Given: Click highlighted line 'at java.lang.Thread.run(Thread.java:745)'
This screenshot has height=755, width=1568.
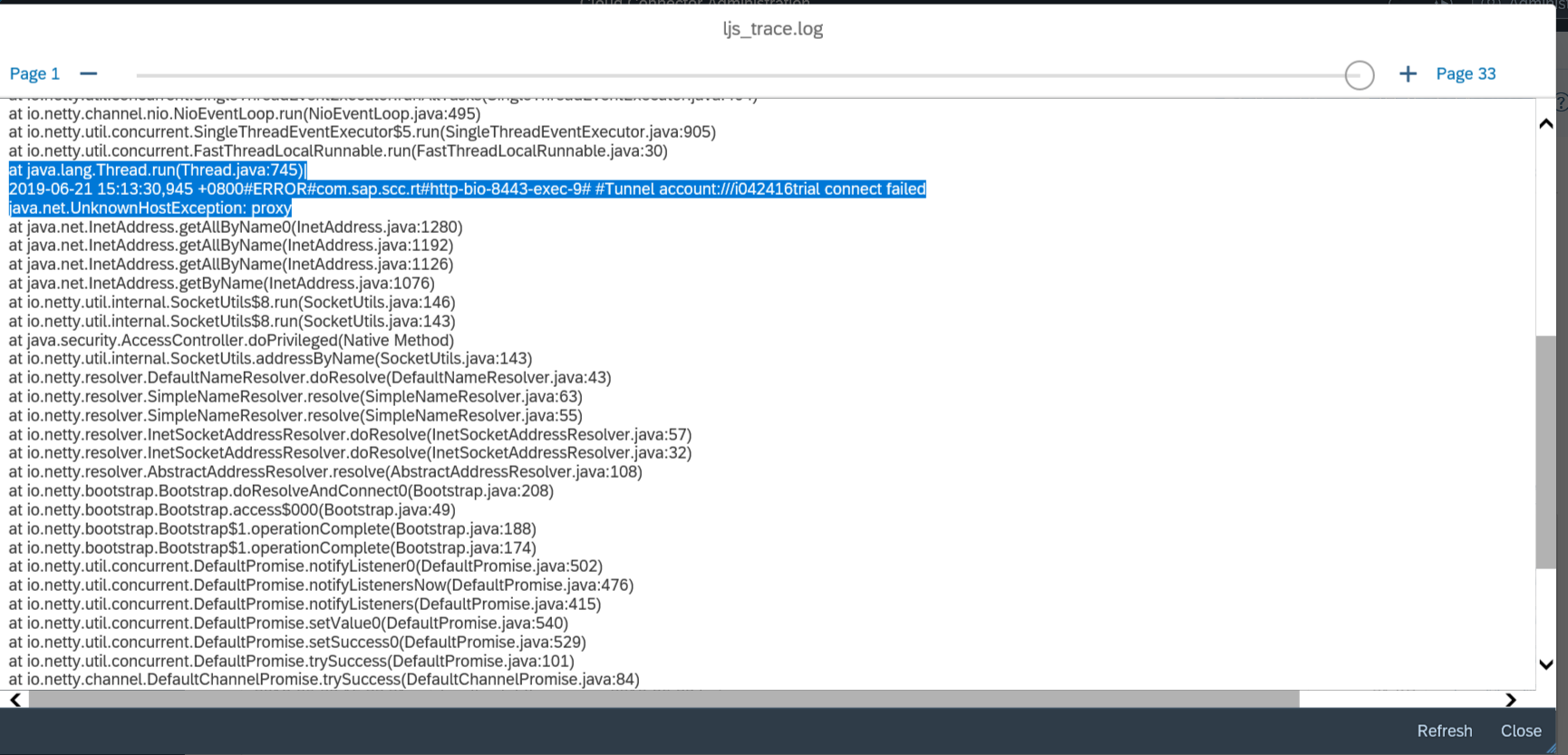Looking at the screenshot, I should [157, 169].
